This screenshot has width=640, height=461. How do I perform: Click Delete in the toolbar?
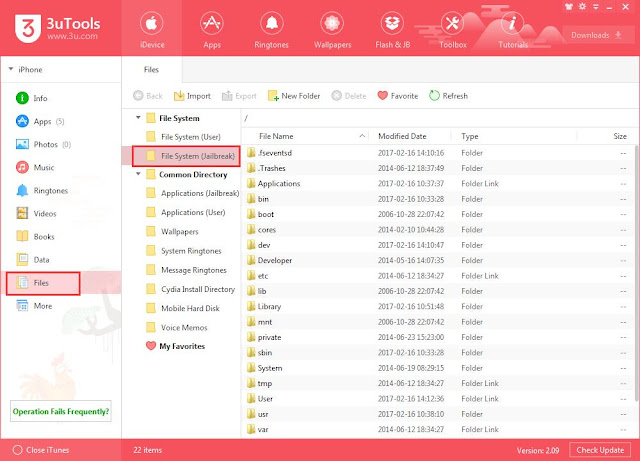pyautogui.click(x=349, y=96)
